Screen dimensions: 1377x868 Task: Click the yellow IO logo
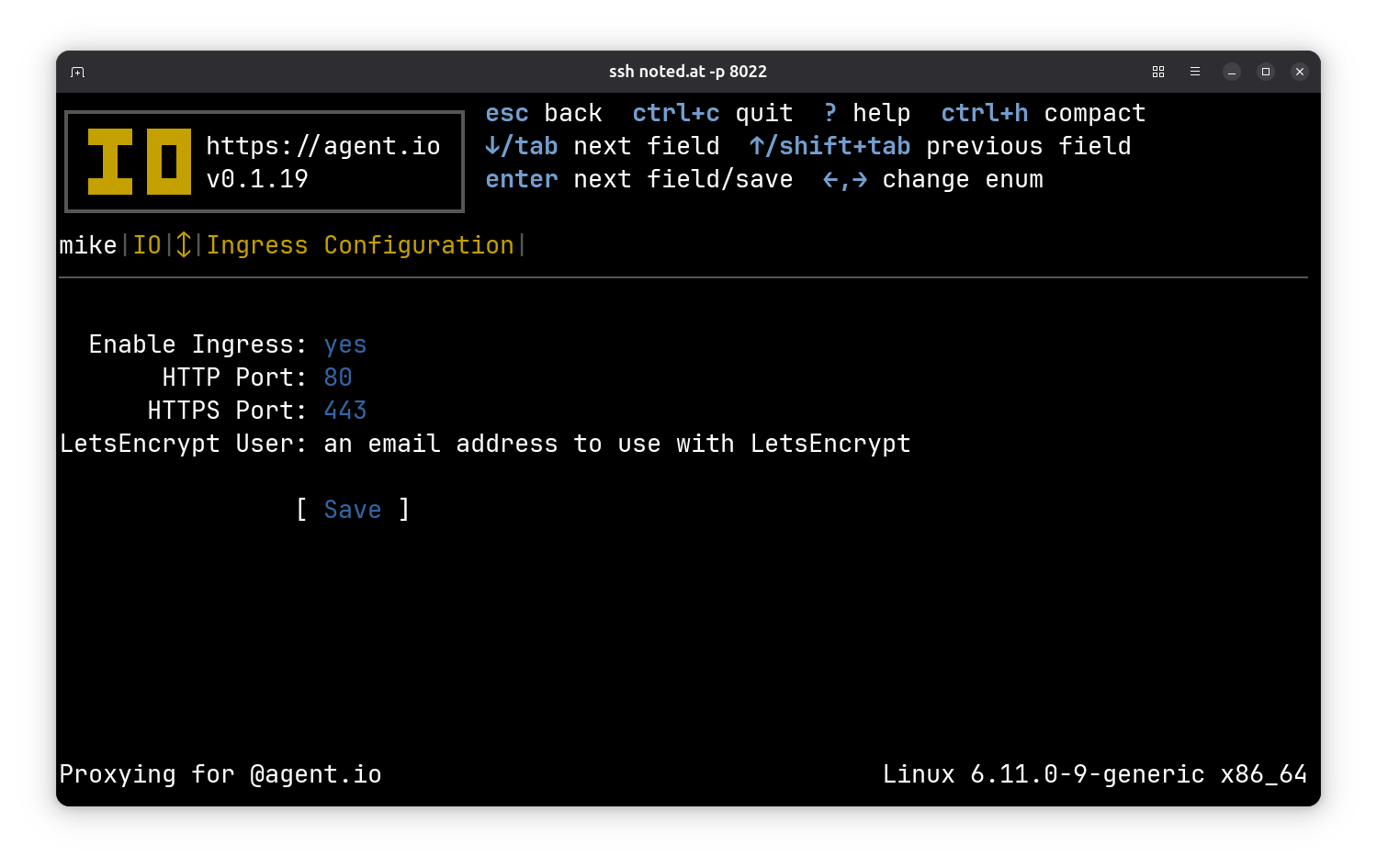coord(140,162)
